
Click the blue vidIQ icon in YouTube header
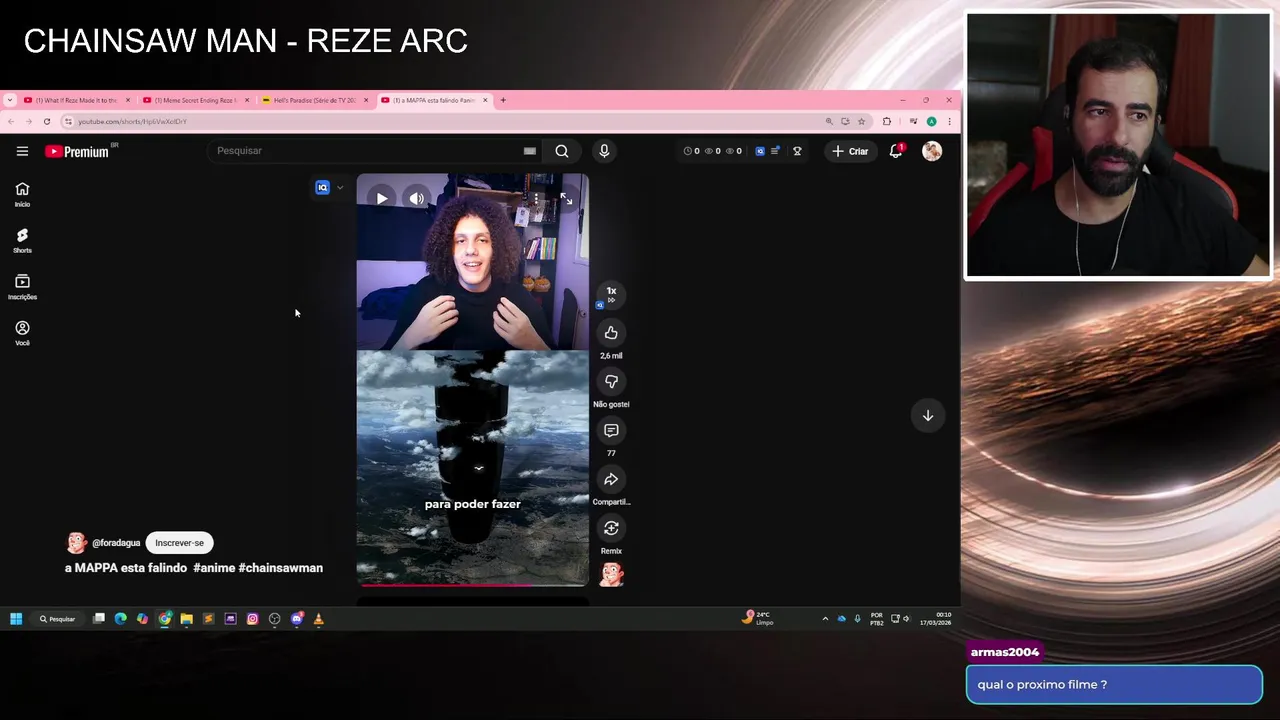pos(760,151)
